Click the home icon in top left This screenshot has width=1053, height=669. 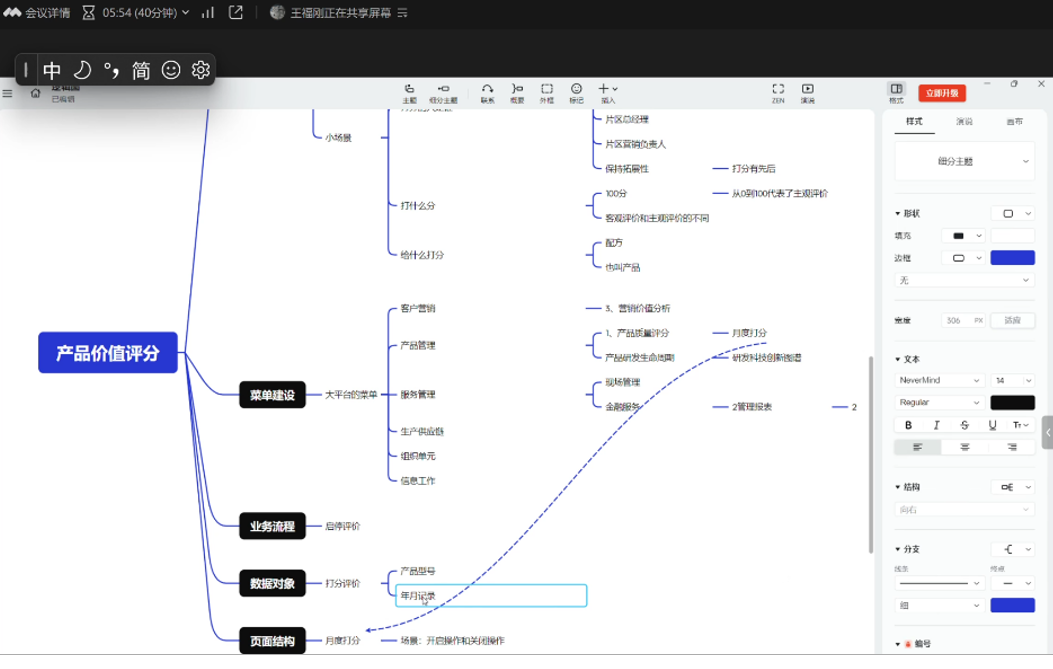[36, 93]
